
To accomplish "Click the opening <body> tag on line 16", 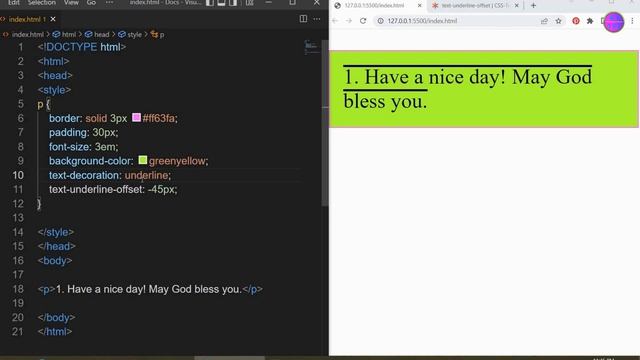I will tap(55, 260).
